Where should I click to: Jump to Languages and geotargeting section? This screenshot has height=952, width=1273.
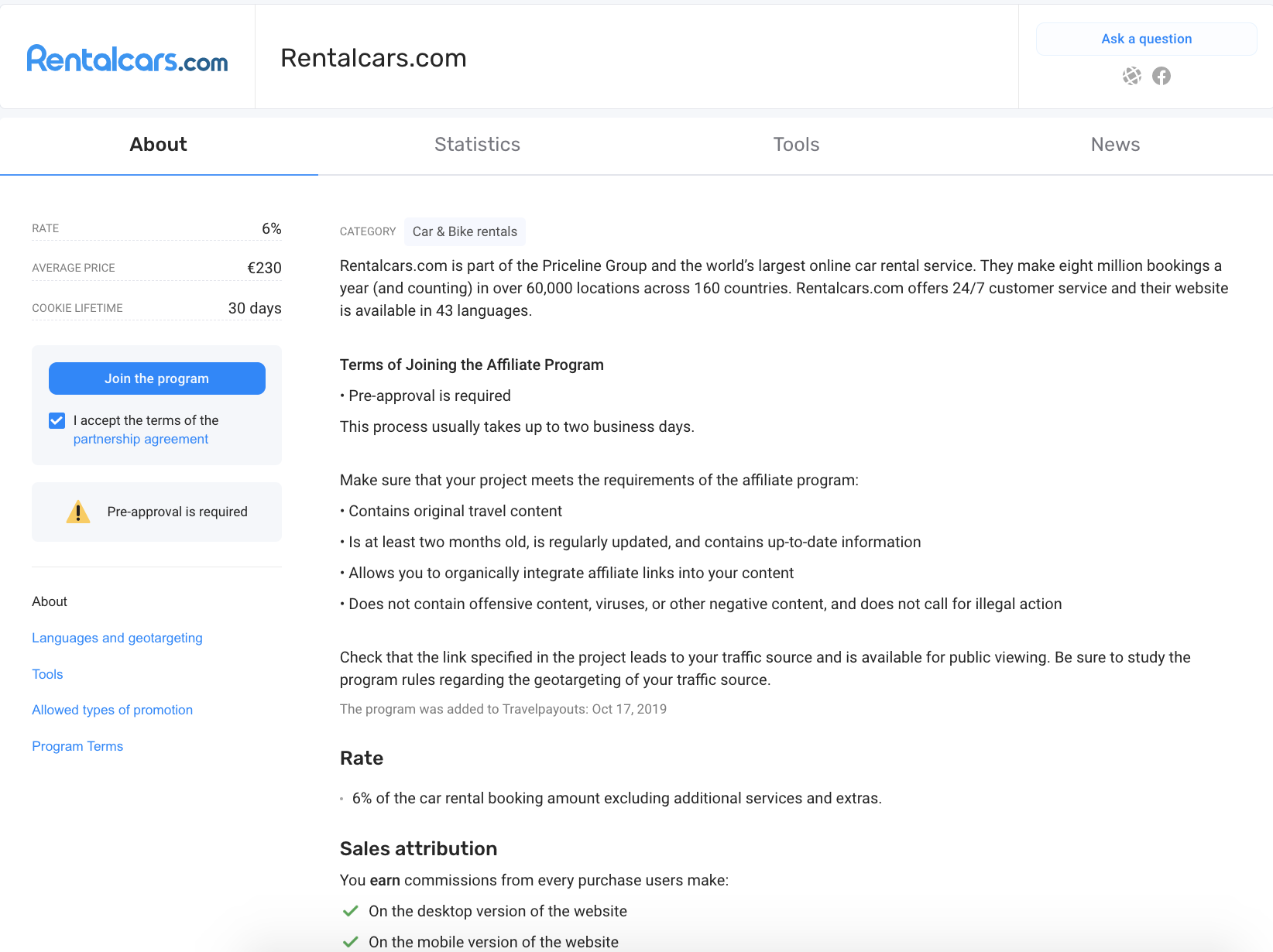tap(117, 638)
